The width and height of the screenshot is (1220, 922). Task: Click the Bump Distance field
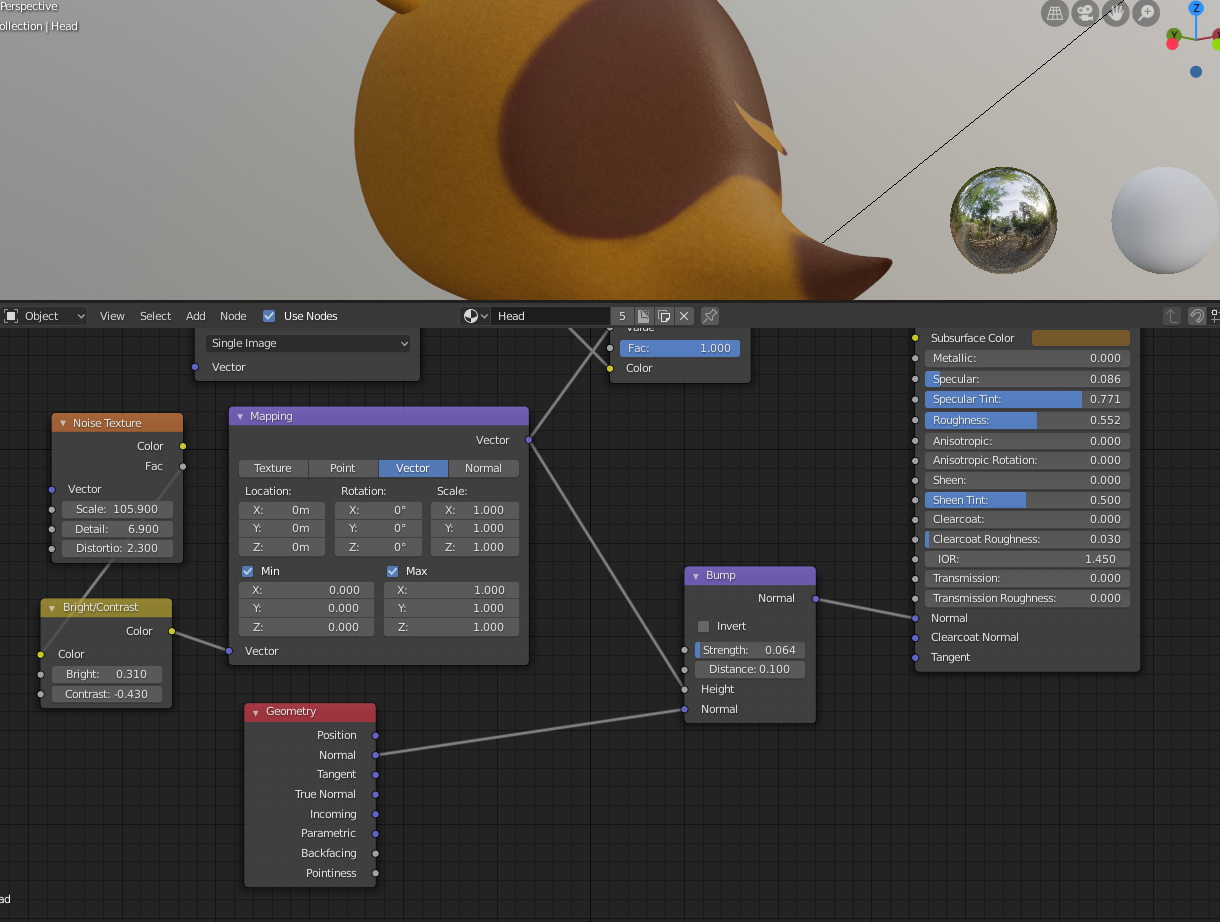pos(750,669)
